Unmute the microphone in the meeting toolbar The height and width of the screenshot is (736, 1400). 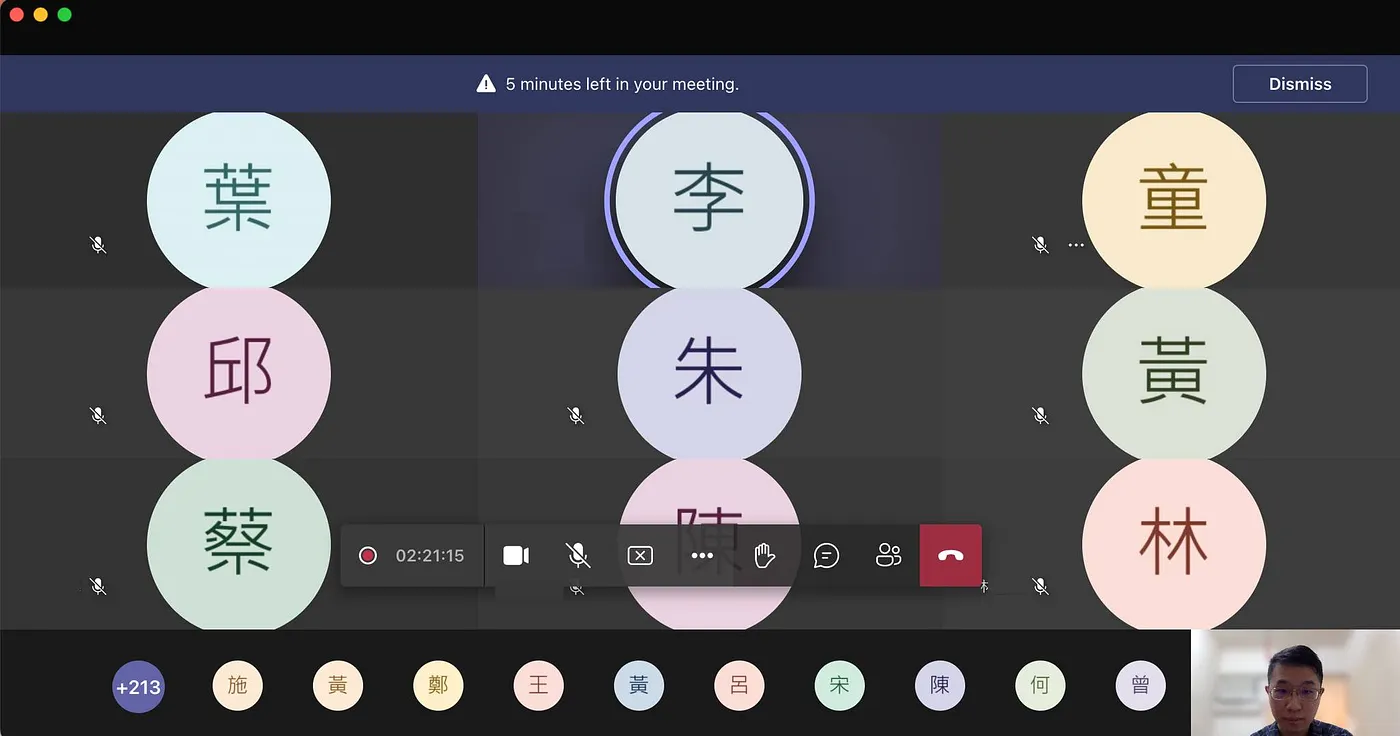578,555
